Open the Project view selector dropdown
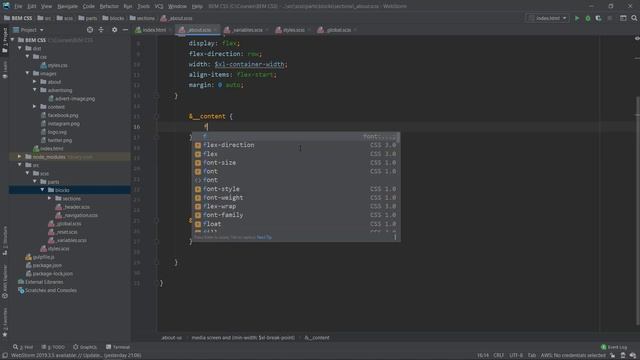Viewport: 640px width, 360px height. [x=29, y=30]
